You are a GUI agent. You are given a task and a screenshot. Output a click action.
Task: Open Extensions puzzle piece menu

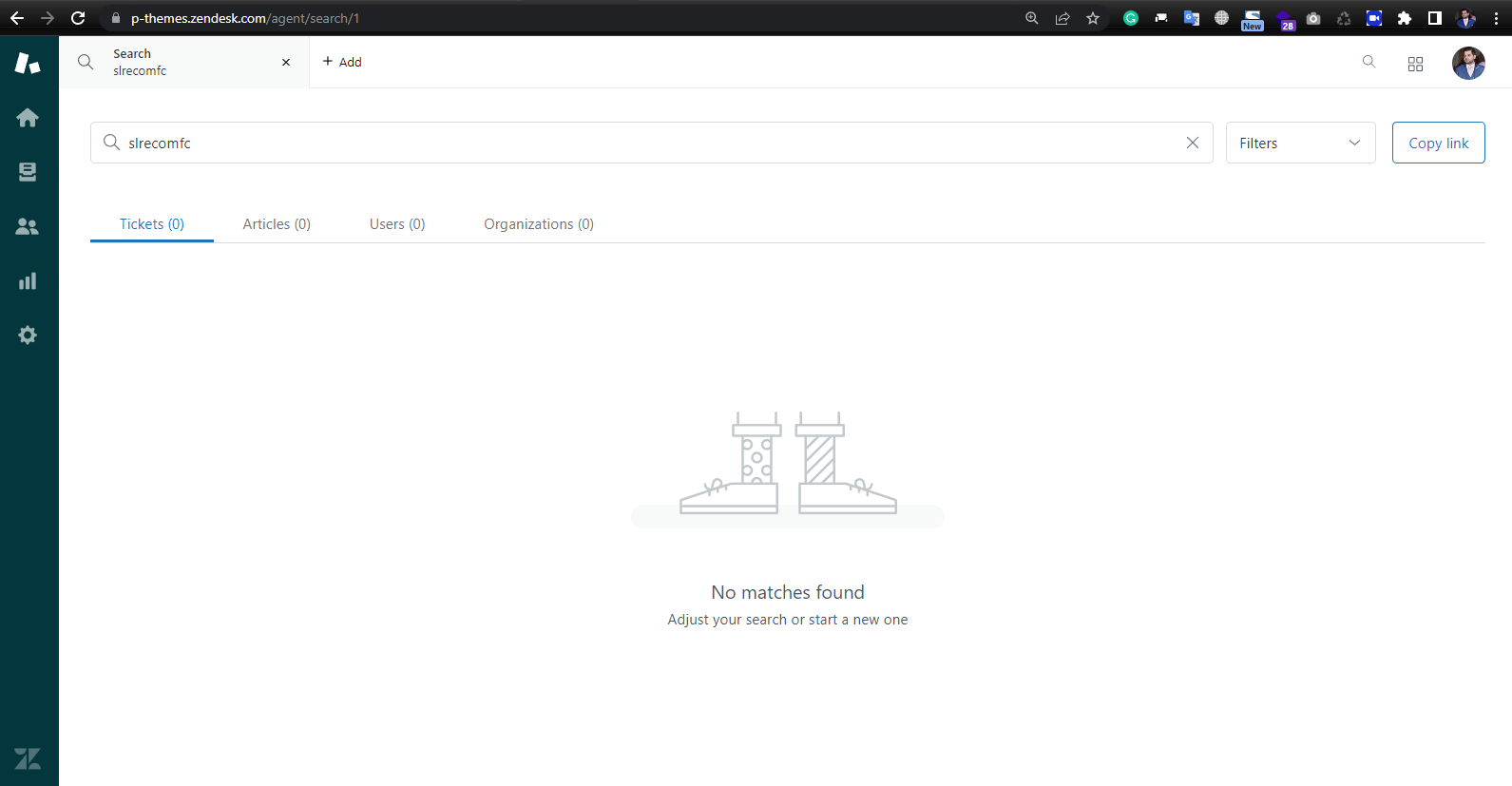[1405, 18]
